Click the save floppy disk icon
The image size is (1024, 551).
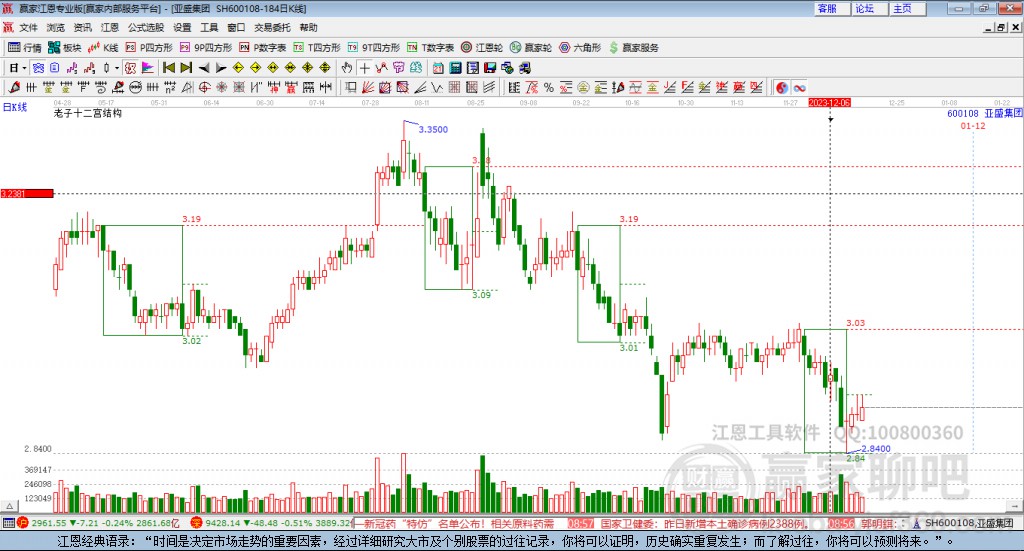pos(490,68)
